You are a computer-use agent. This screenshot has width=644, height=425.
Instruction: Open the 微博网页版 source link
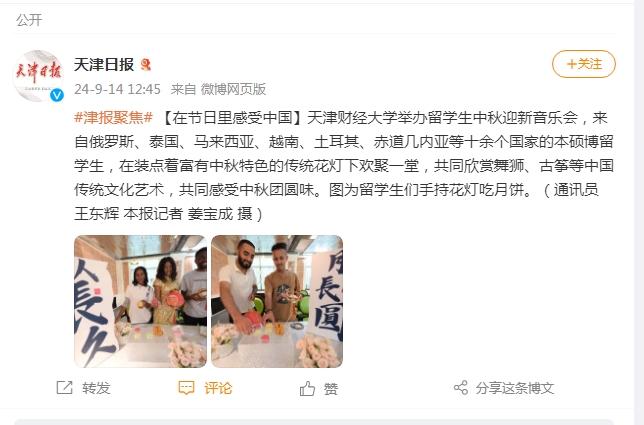[233, 89]
